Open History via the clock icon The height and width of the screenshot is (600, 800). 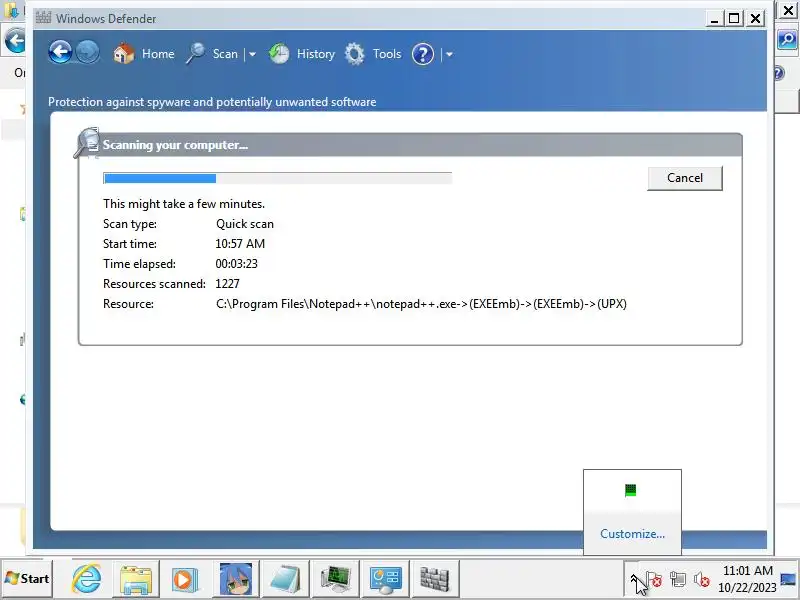tap(279, 54)
